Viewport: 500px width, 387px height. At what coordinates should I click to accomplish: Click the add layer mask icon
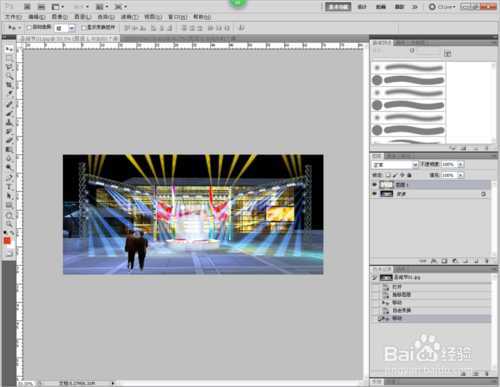point(444,261)
